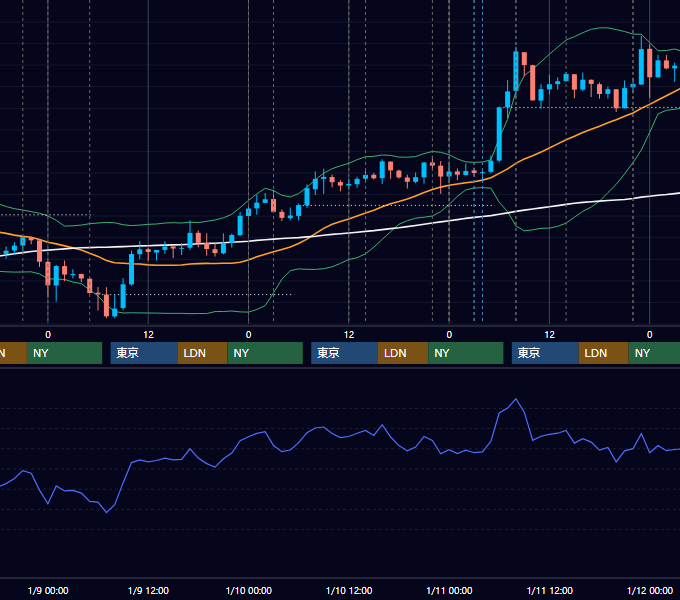Click the LDN session bar on 1/11

[604, 353]
